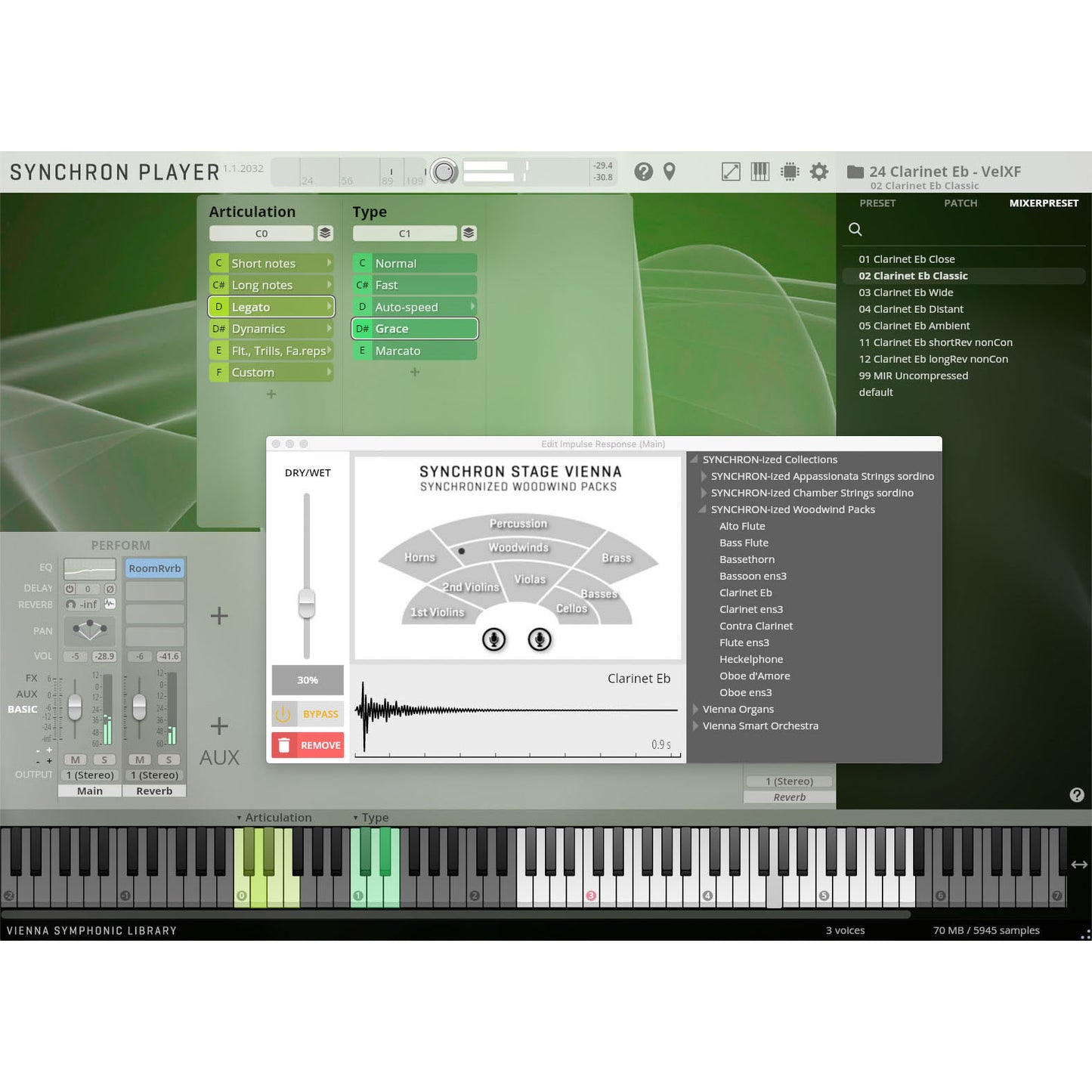Image resolution: width=1092 pixels, height=1092 pixels.
Task: Click the Dry/Wet slider handle
Action: click(307, 603)
